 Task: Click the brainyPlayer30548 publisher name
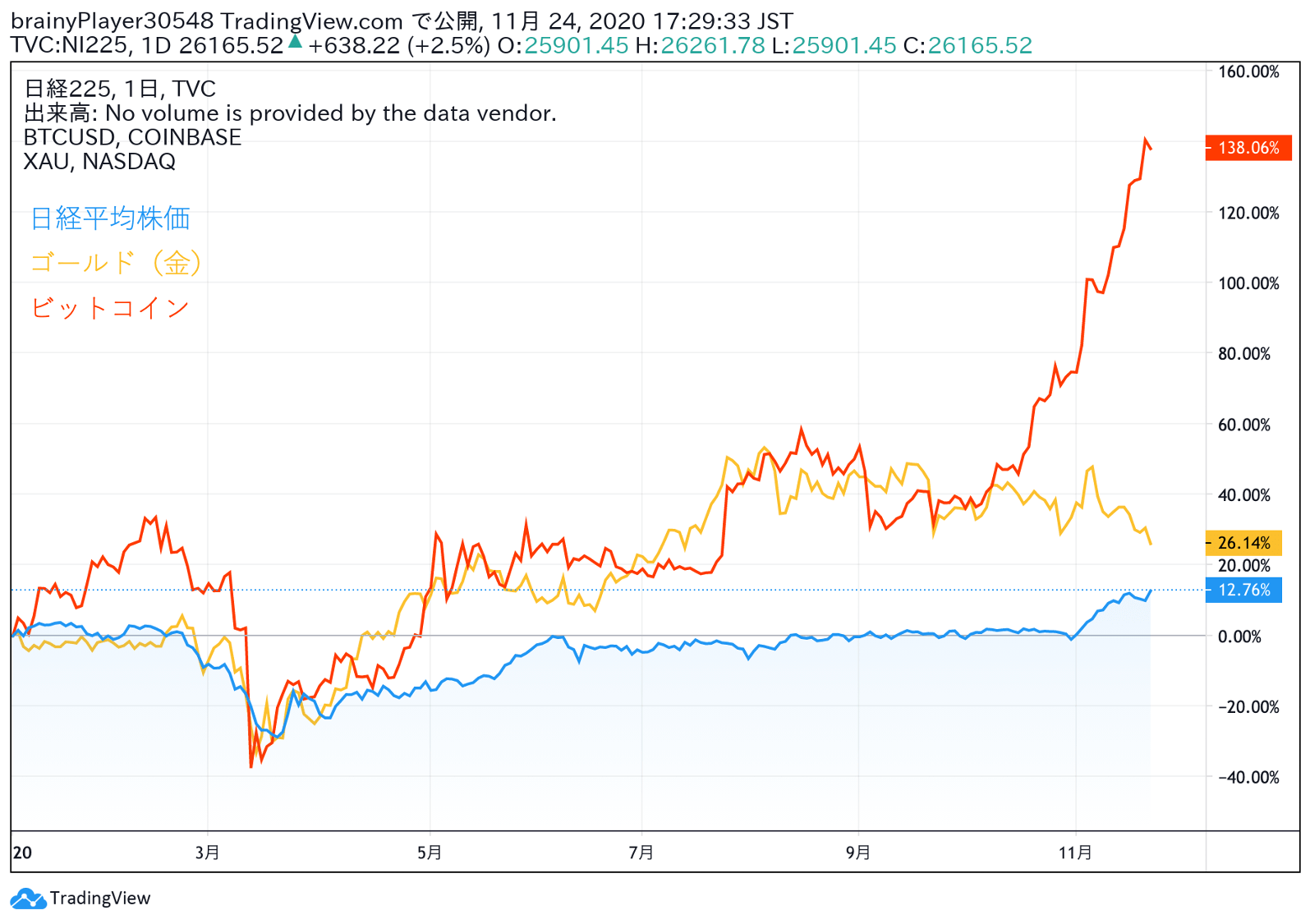click(113, 21)
